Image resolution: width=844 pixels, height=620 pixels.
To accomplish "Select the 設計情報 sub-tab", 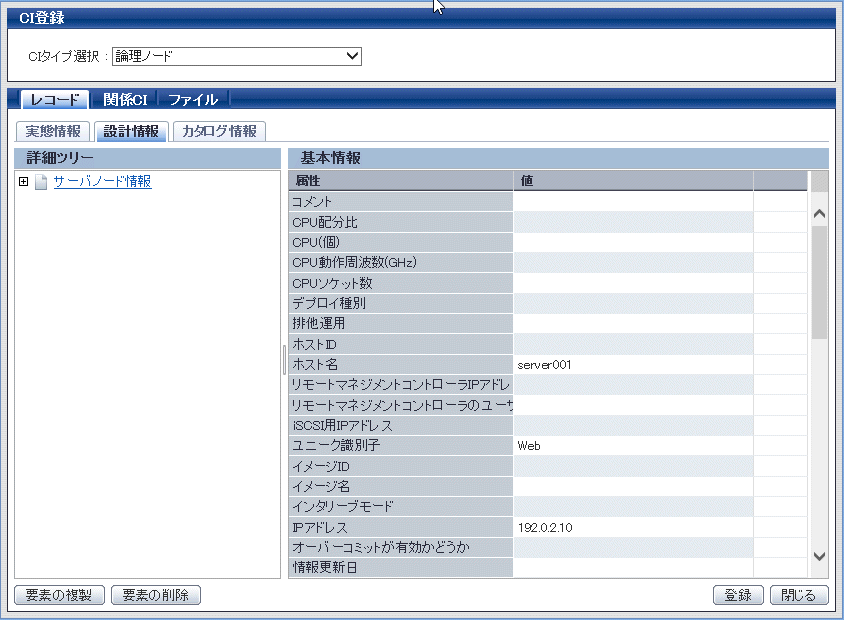I will 131,131.
